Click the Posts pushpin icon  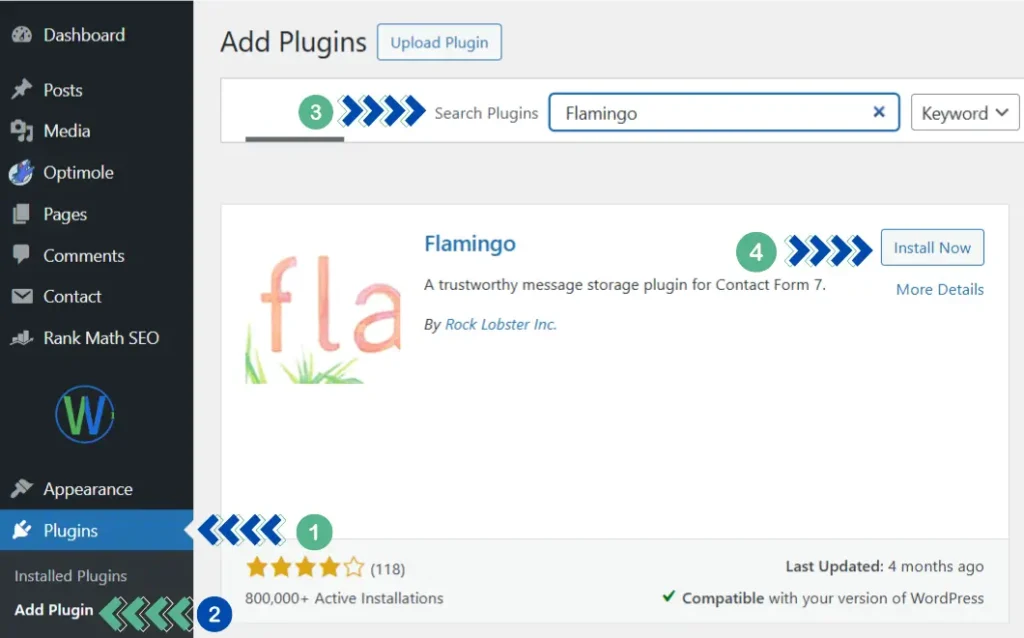coord(21,90)
